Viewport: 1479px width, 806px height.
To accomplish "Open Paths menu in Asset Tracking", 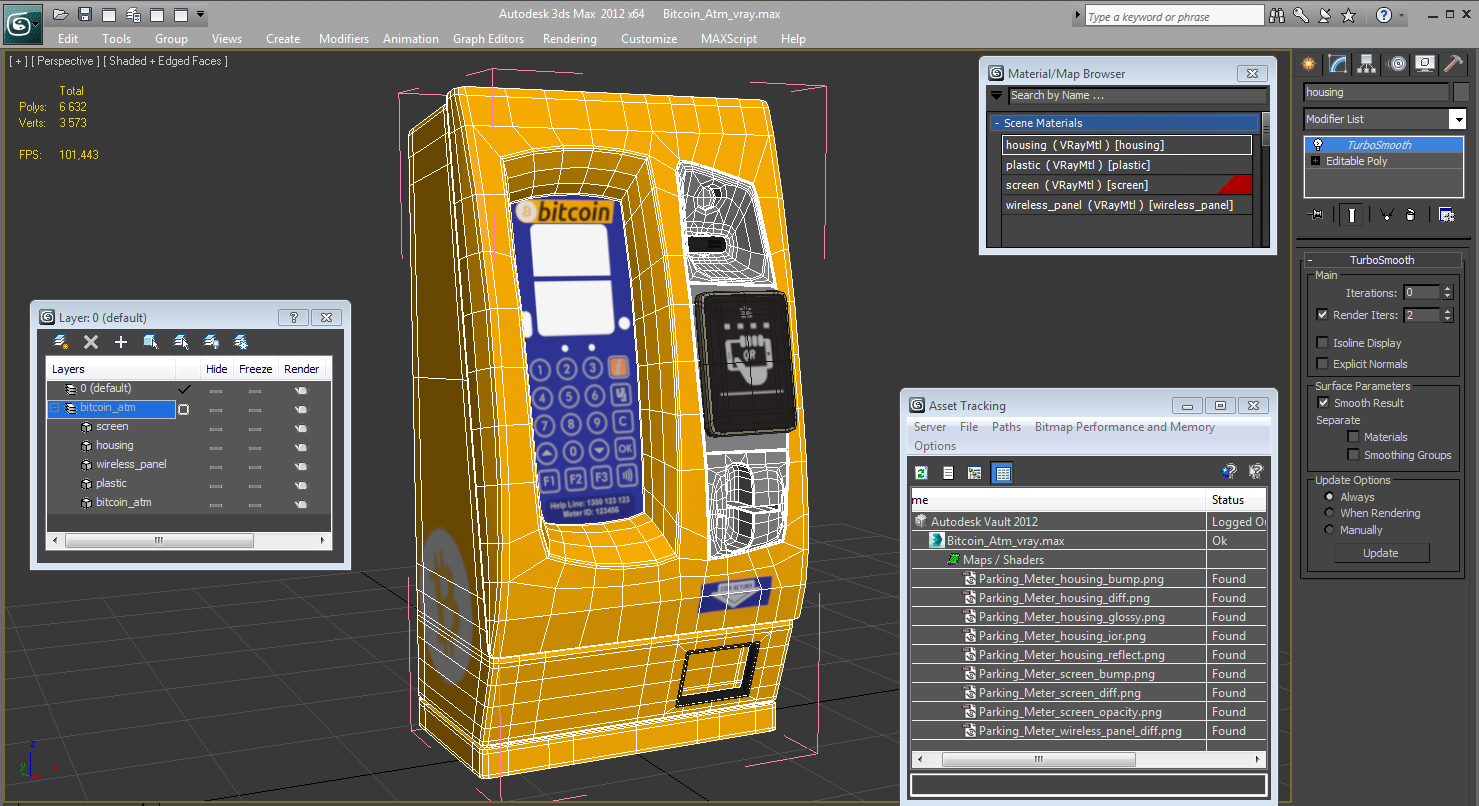I will tap(1006, 427).
